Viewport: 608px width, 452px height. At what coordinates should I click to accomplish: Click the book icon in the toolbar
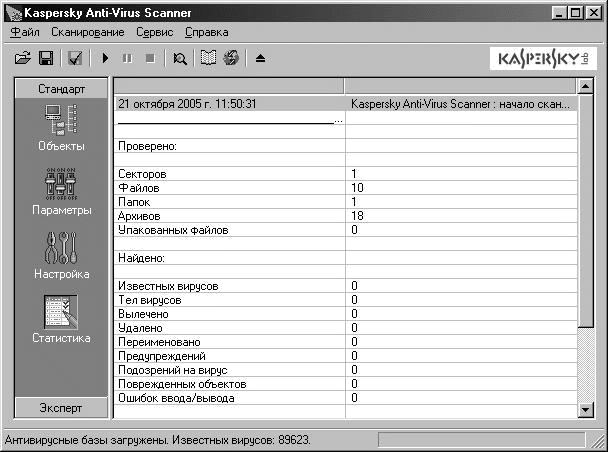click(x=209, y=59)
